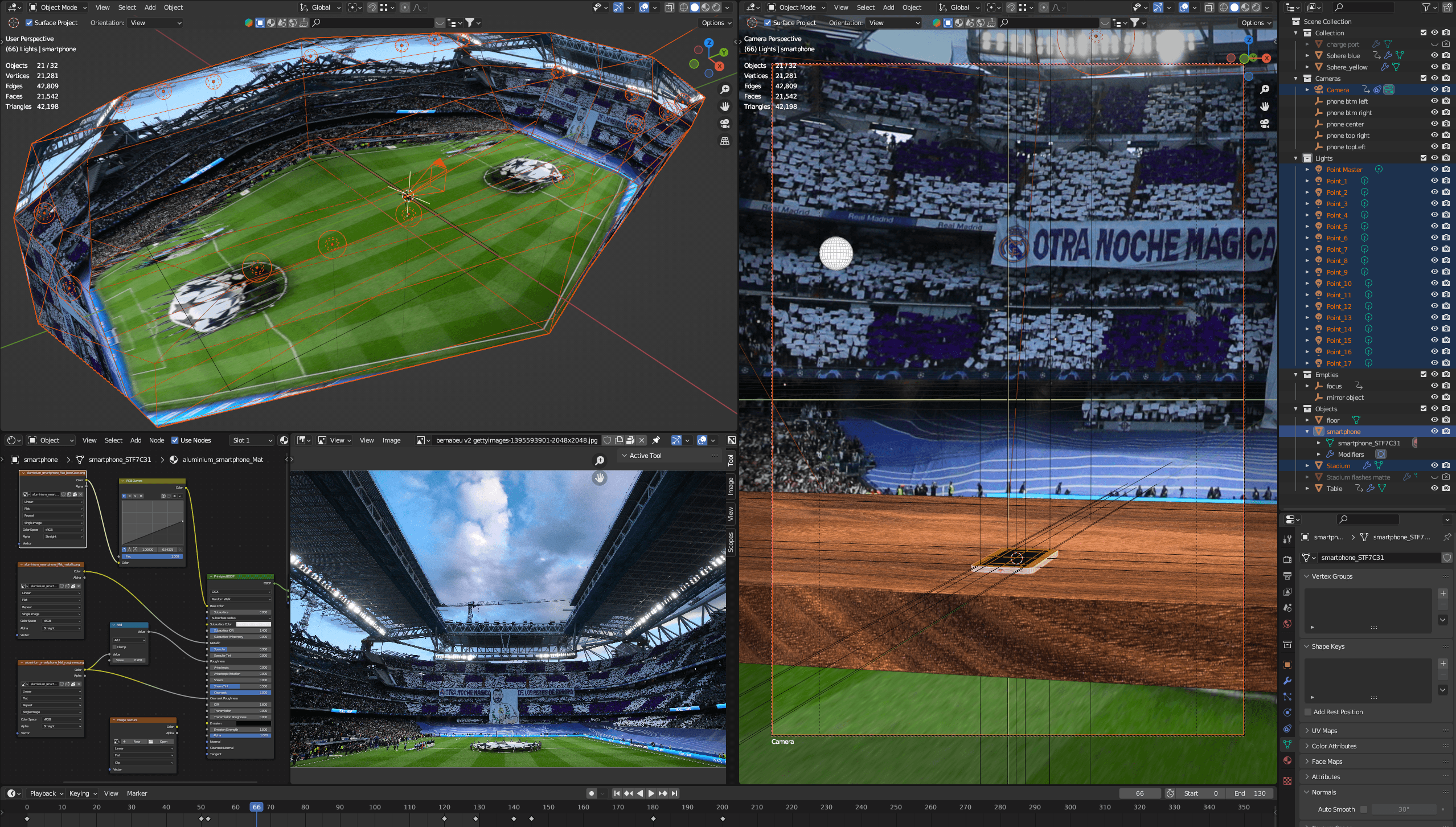Open the Object Mode dropdown in left viewport
This screenshot has width=1456, height=827.
pos(58,7)
